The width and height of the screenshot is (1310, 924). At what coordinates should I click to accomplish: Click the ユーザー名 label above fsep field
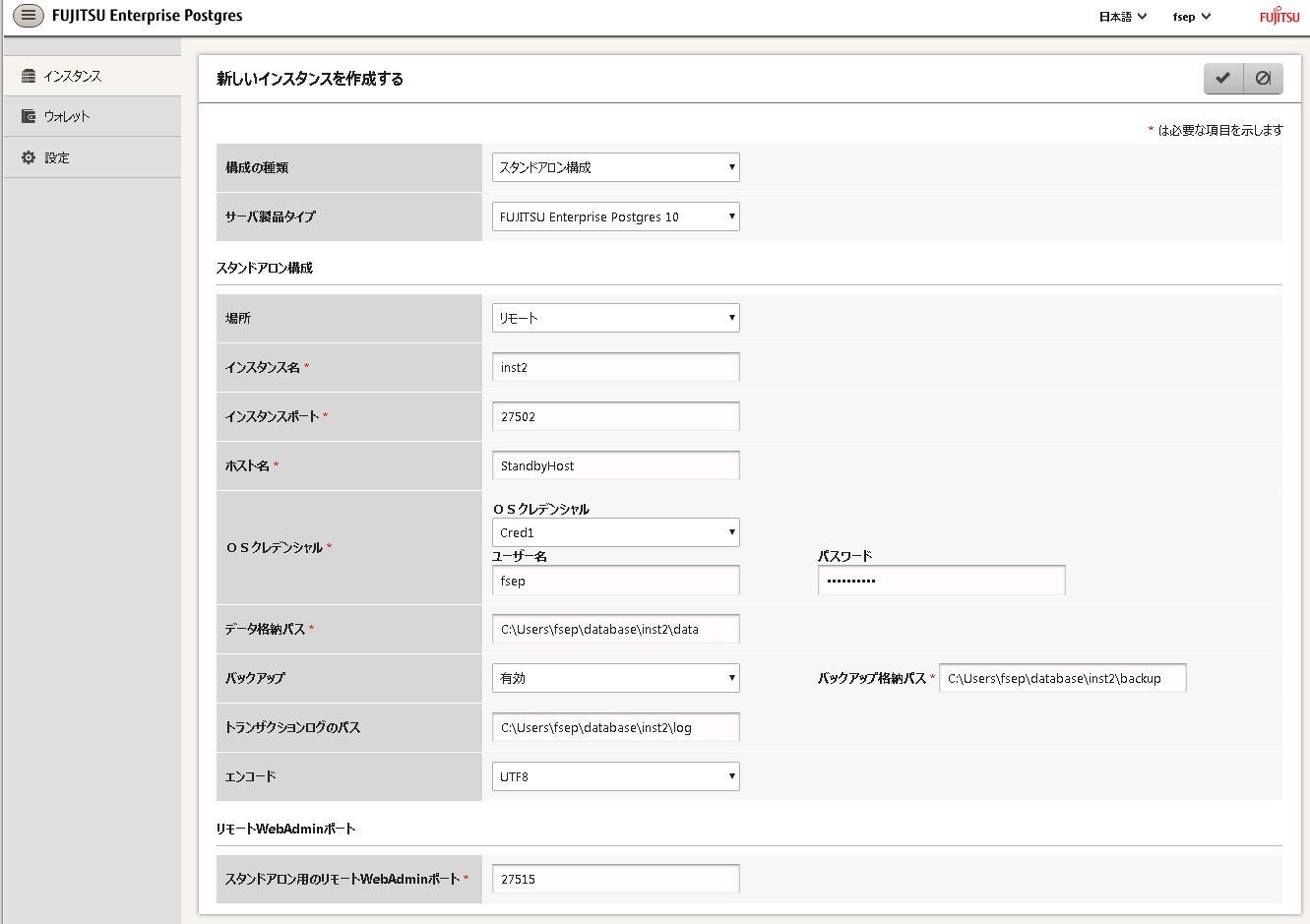pos(520,556)
